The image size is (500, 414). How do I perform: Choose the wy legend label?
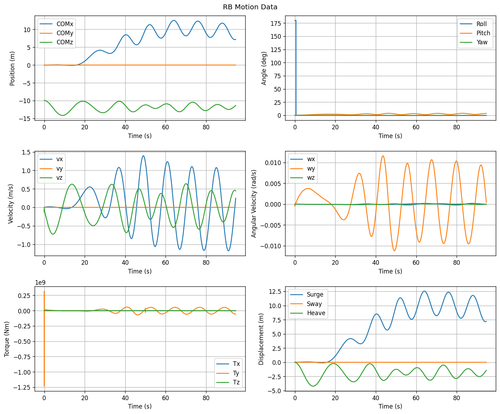311,169
